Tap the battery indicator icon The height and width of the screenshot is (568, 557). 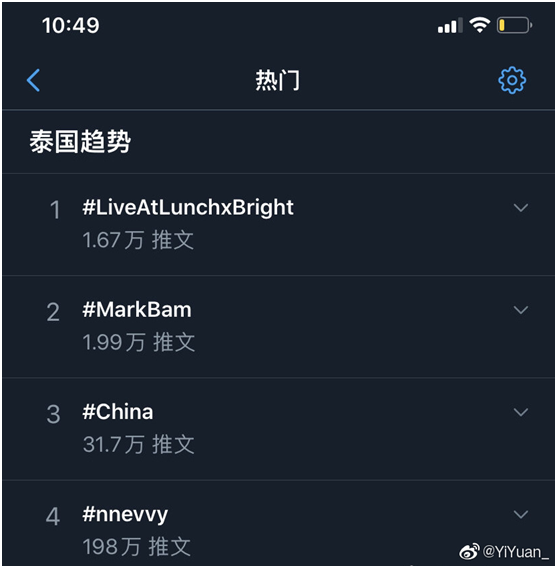coord(514,25)
